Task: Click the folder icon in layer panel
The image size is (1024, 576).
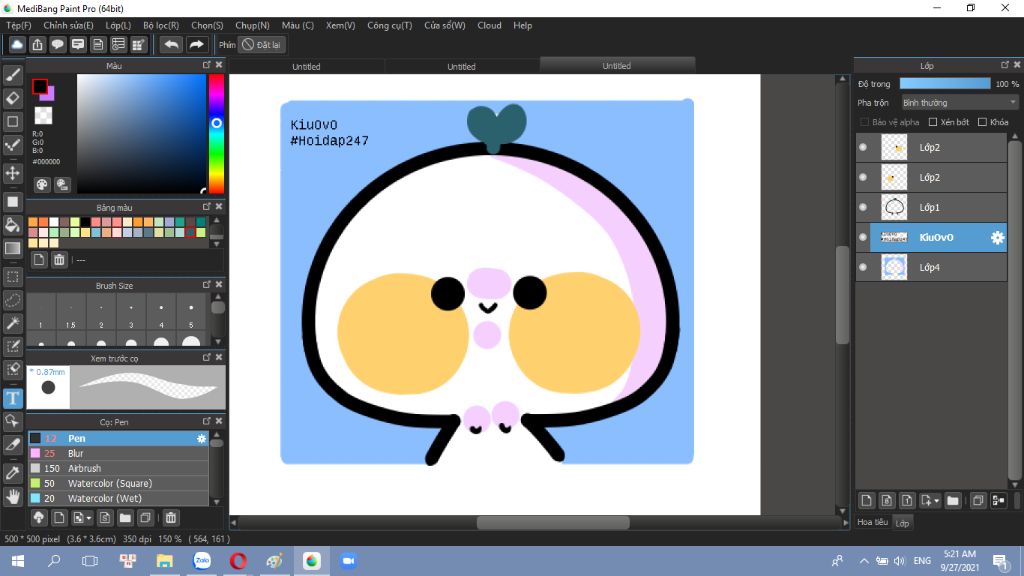Action: click(953, 501)
